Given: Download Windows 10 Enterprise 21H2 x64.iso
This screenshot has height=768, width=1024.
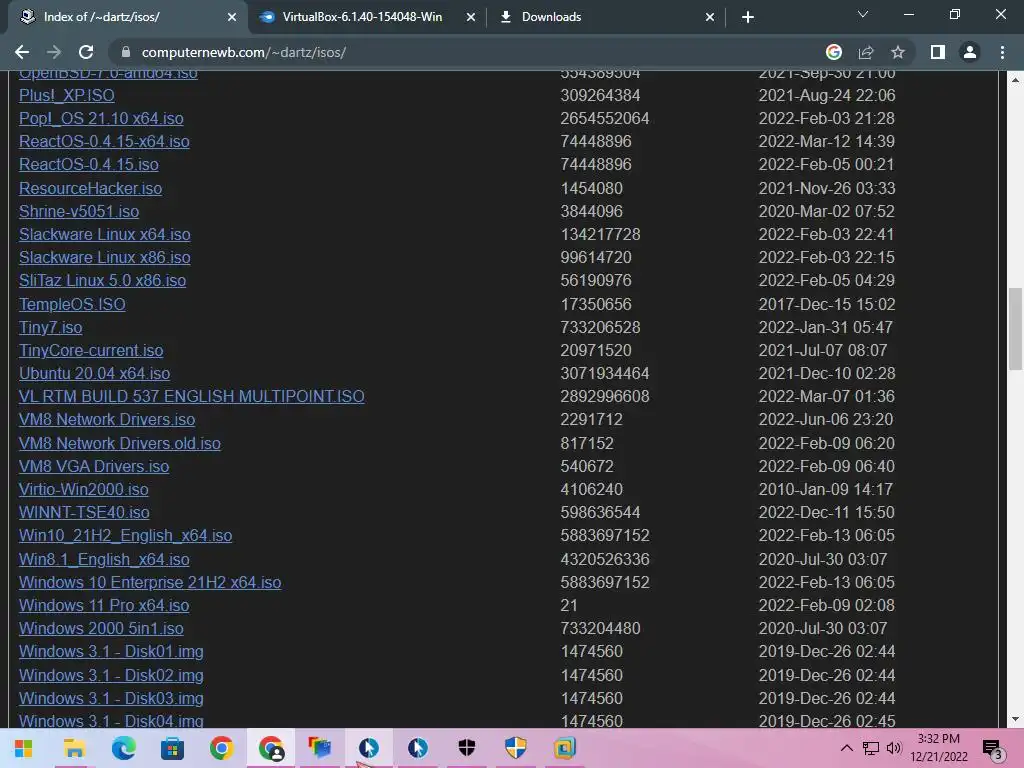Looking at the screenshot, I should pyautogui.click(x=150, y=583).
